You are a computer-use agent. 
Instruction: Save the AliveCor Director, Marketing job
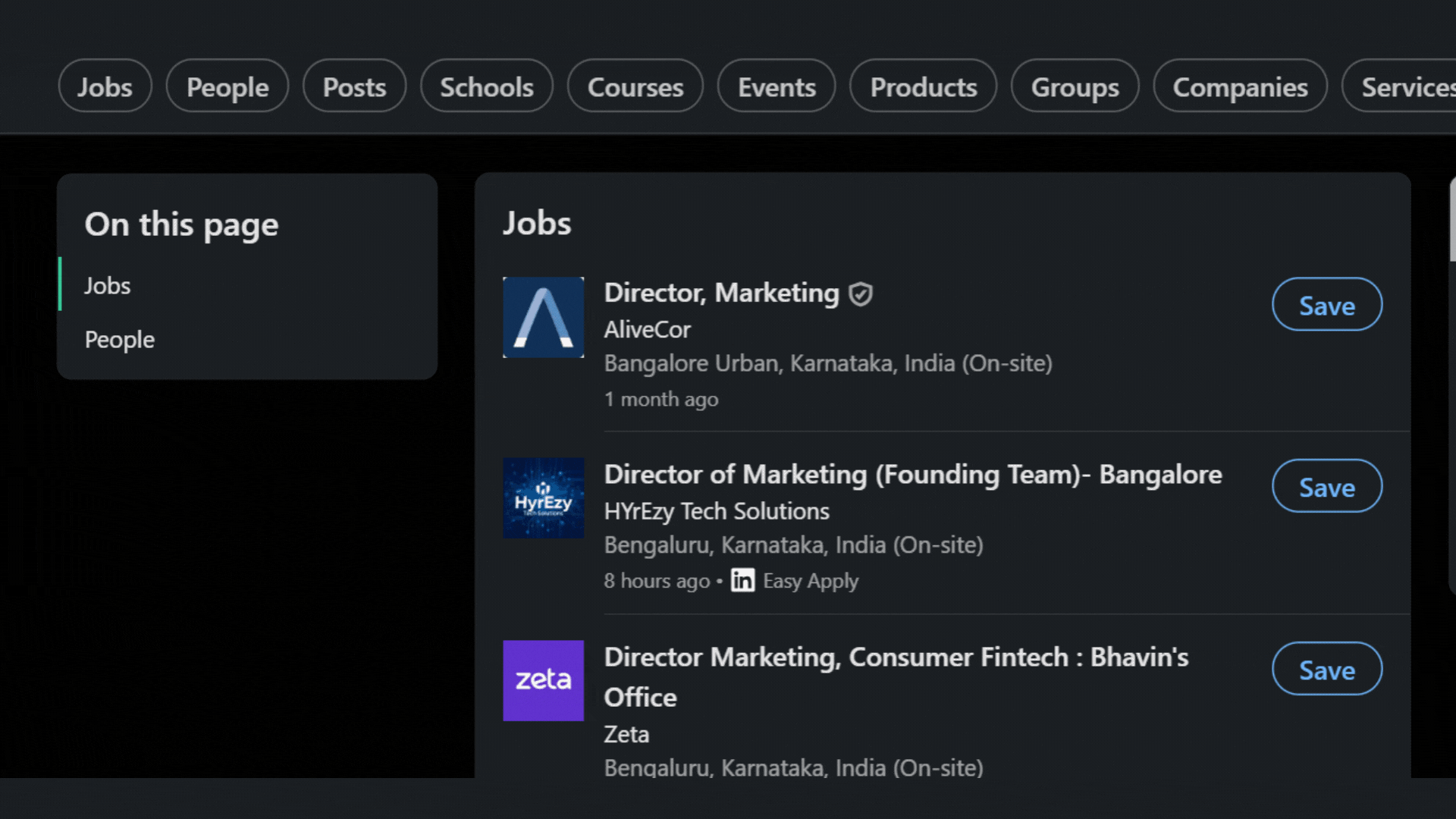[1327, 304]
